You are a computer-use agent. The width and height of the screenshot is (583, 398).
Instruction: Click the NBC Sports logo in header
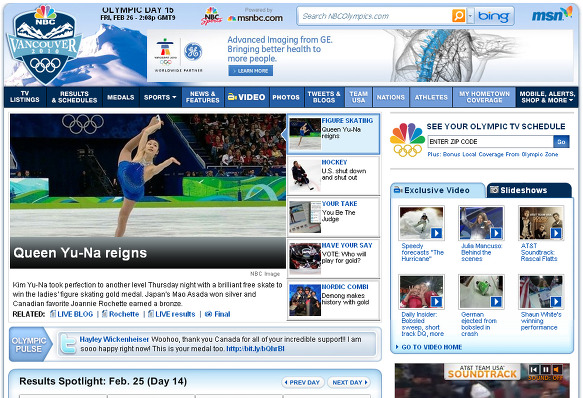212,16
